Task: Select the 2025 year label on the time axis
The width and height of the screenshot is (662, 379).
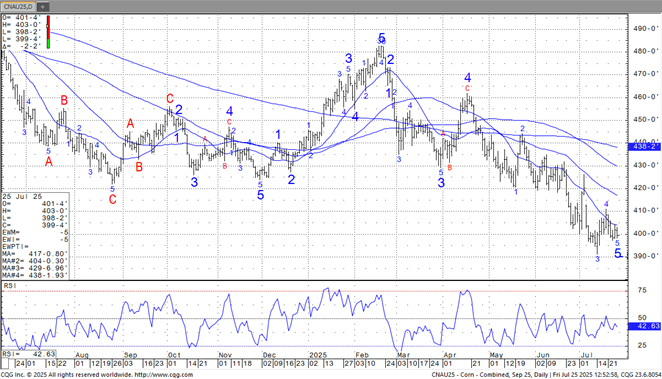Action: click(x=318, y=355)
